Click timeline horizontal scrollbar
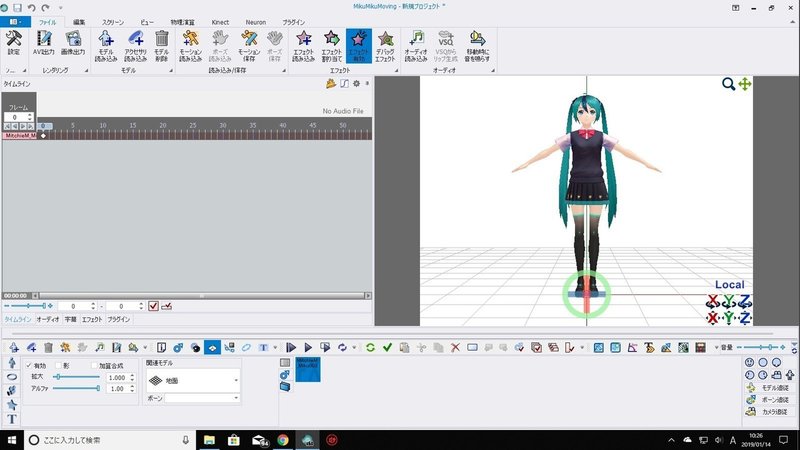The width and height of the screenshot is (800, 450). [x=202, y=295]
